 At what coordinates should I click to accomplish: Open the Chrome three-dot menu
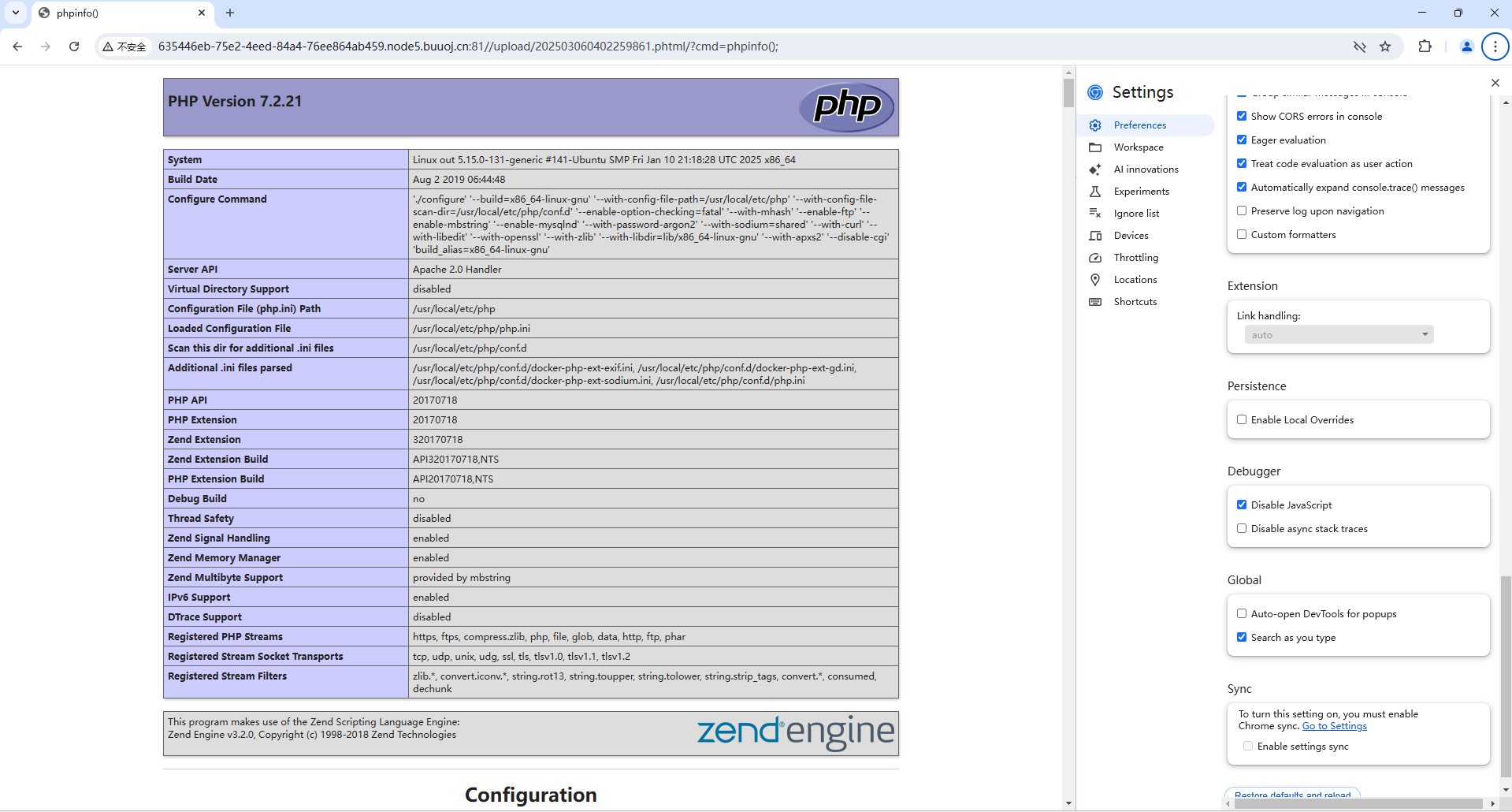(x=1495, y=47)
